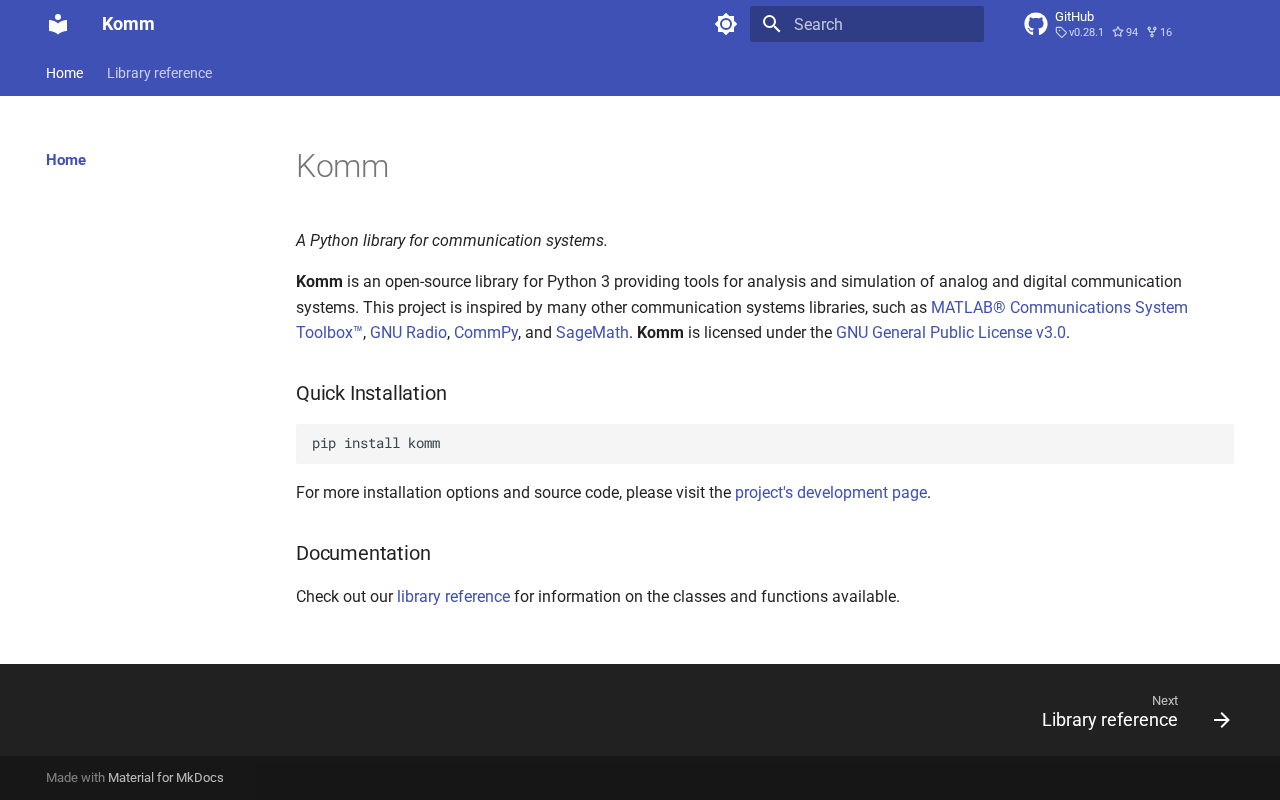Viewport: 1280px width, 800px height.
Task: Click the Komm book logo icon
Action: coord(58,24)
